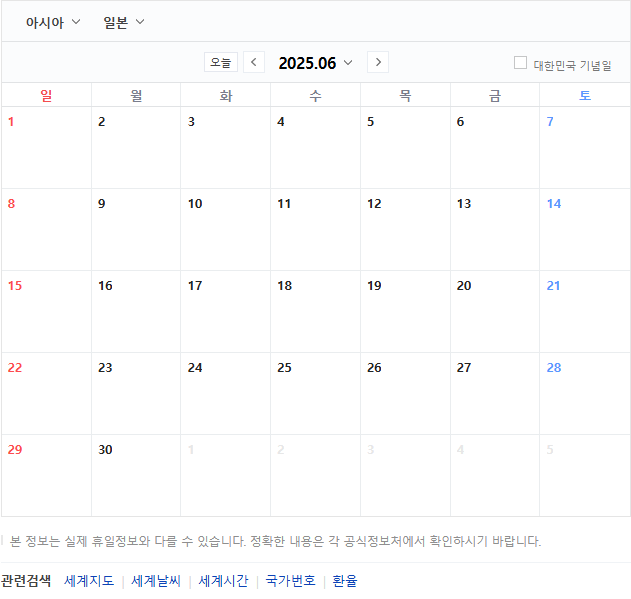Image resolution: width=631 pixels, height=599 pixels.
Task: Select date 16 Monday
Action: (x=105, y=286)
